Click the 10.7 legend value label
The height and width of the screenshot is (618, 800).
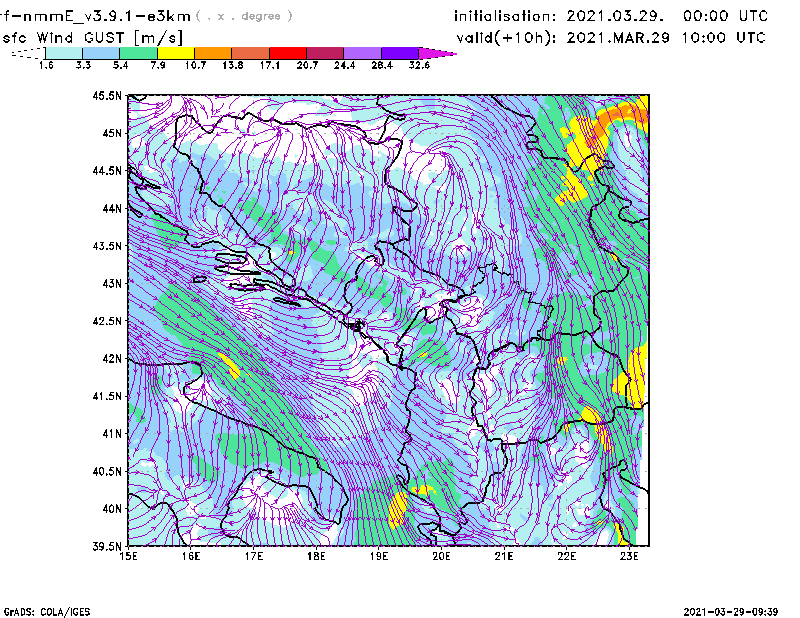click(x=195, y=65)
